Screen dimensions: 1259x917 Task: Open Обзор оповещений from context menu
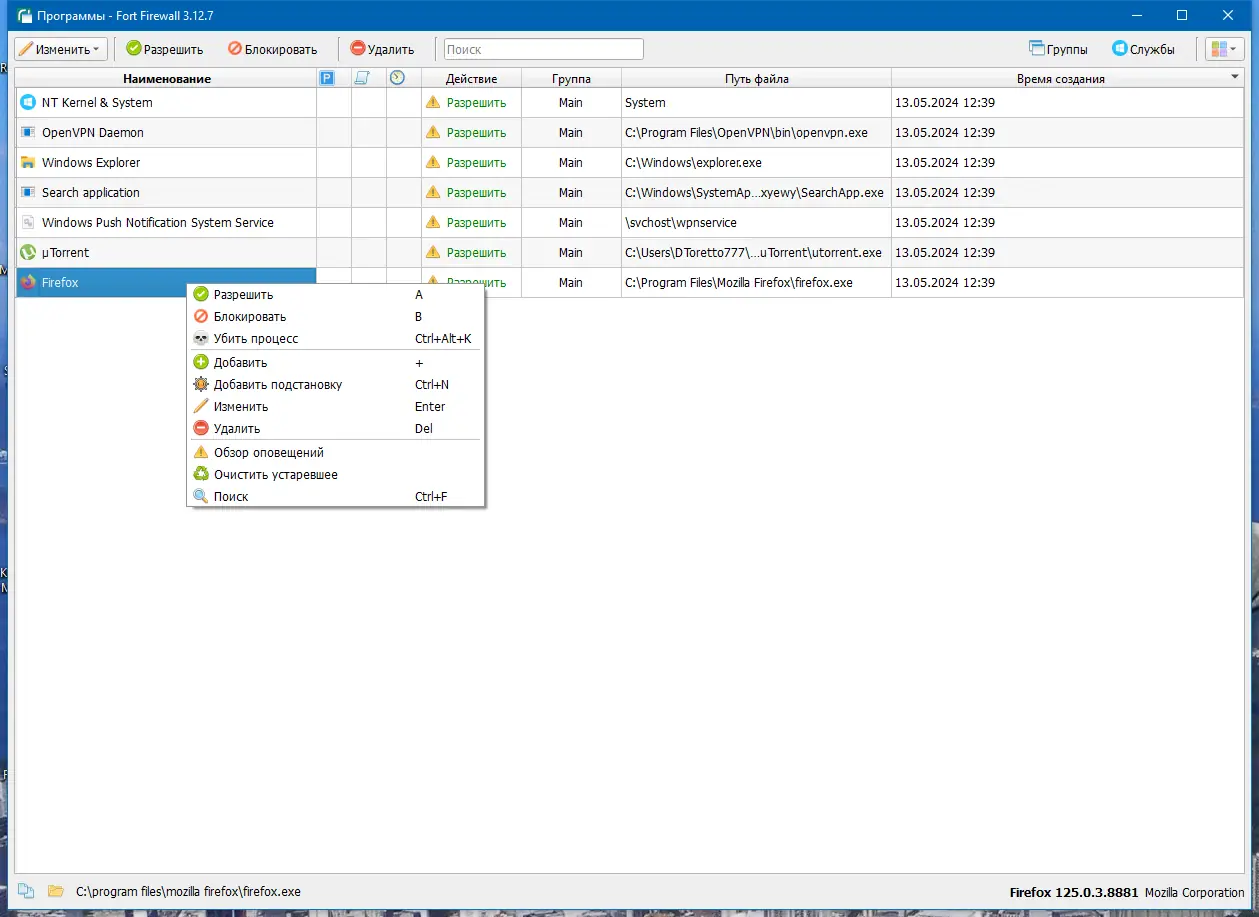(335, 452)
